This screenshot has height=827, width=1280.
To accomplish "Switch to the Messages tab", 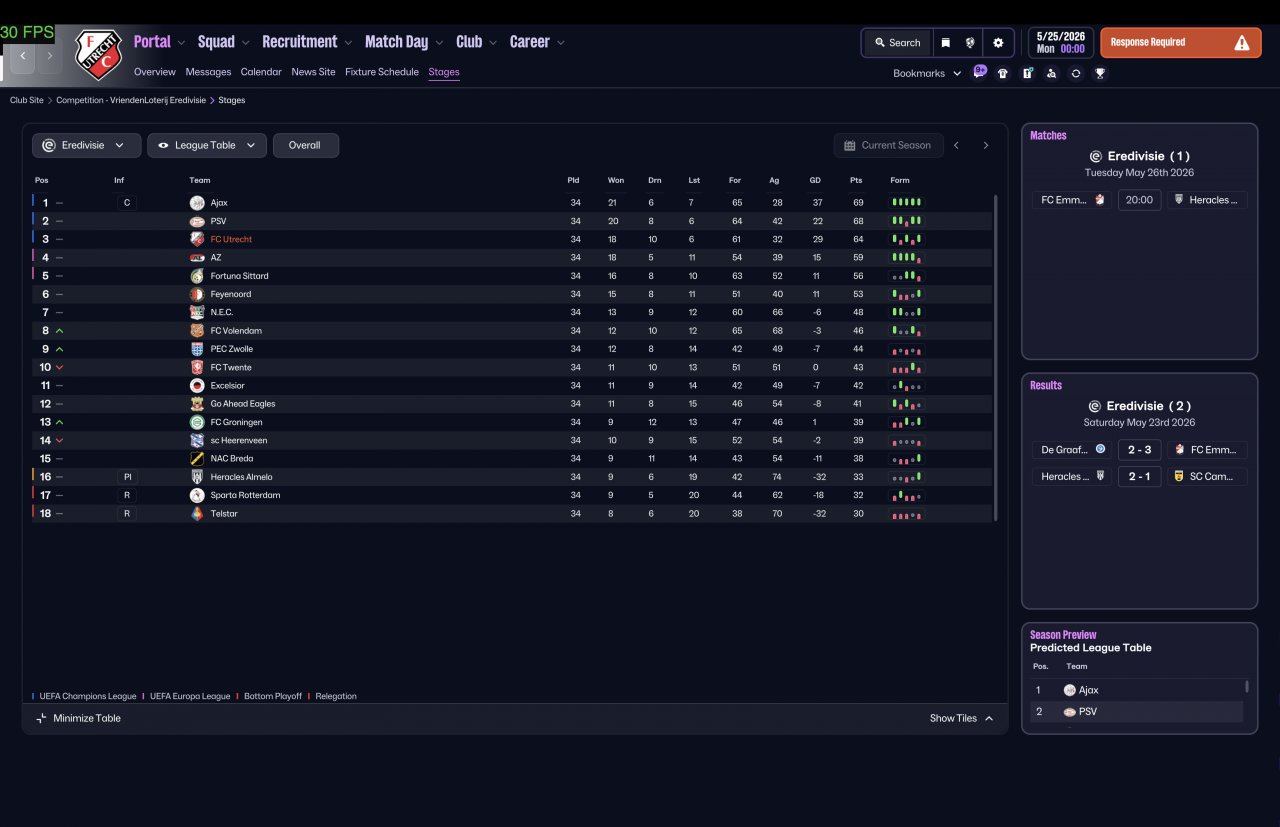I will [x=208, y=72].
